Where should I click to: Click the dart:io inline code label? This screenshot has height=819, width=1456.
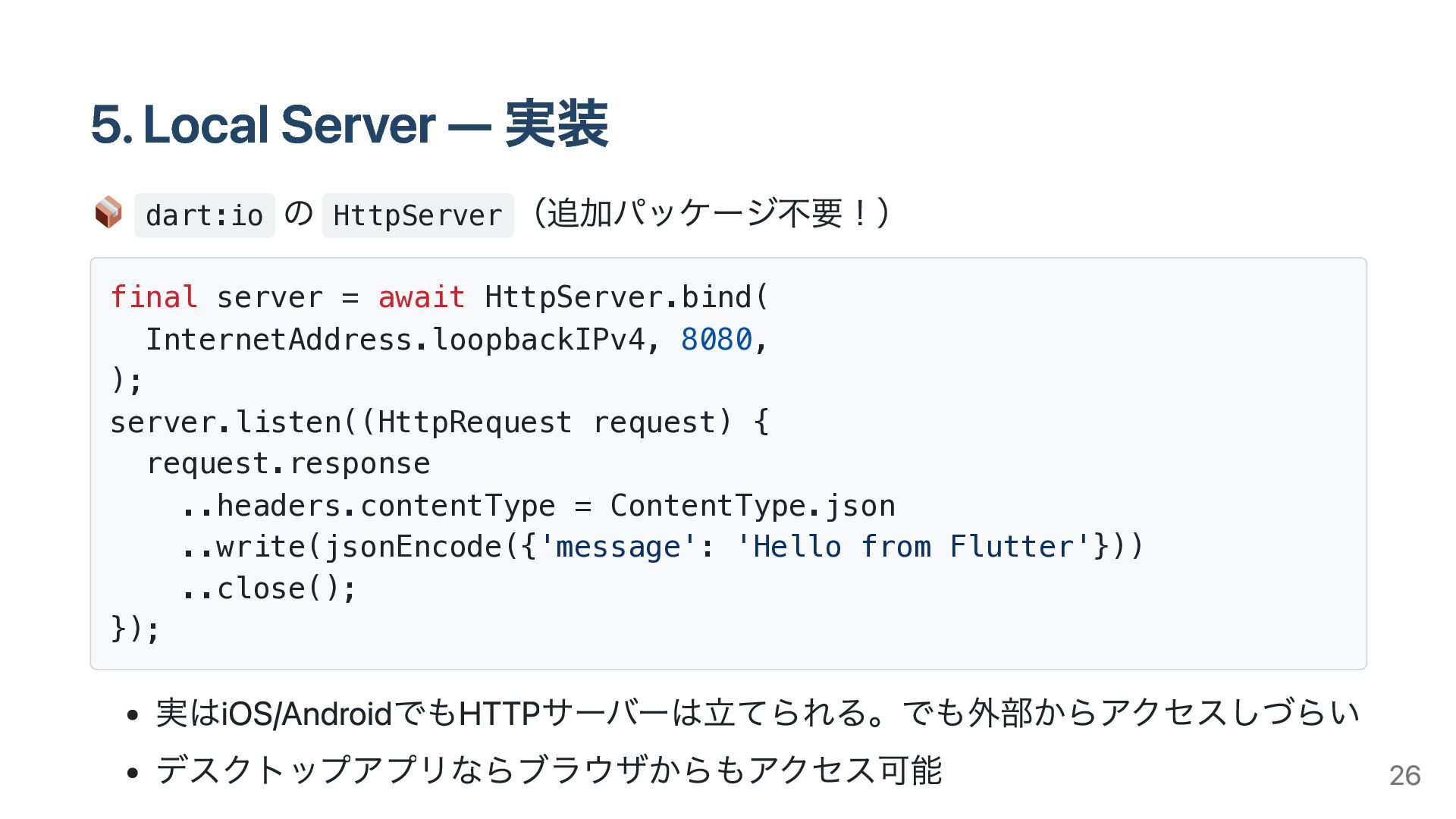204,215
